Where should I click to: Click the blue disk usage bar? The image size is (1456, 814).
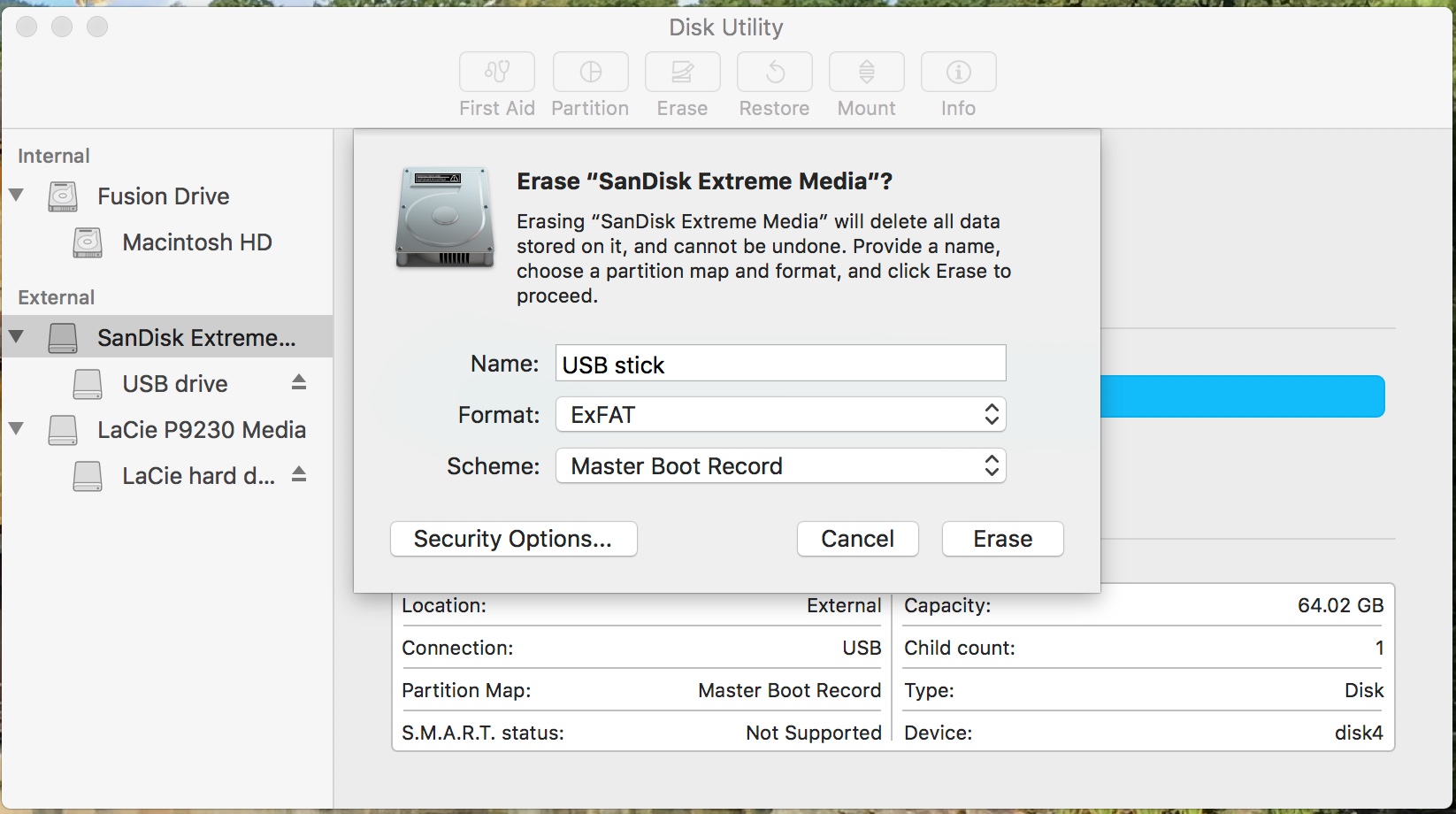point(1242,396)
